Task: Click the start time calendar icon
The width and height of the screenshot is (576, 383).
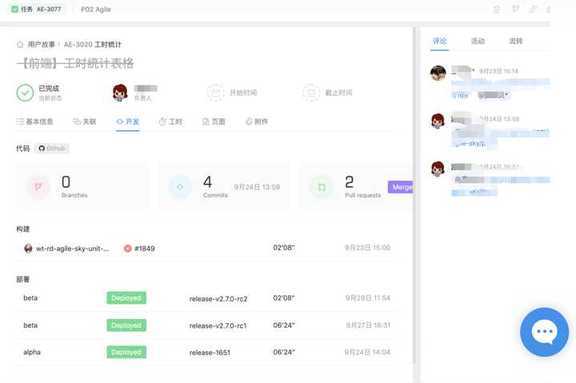Action: [215, 93]
